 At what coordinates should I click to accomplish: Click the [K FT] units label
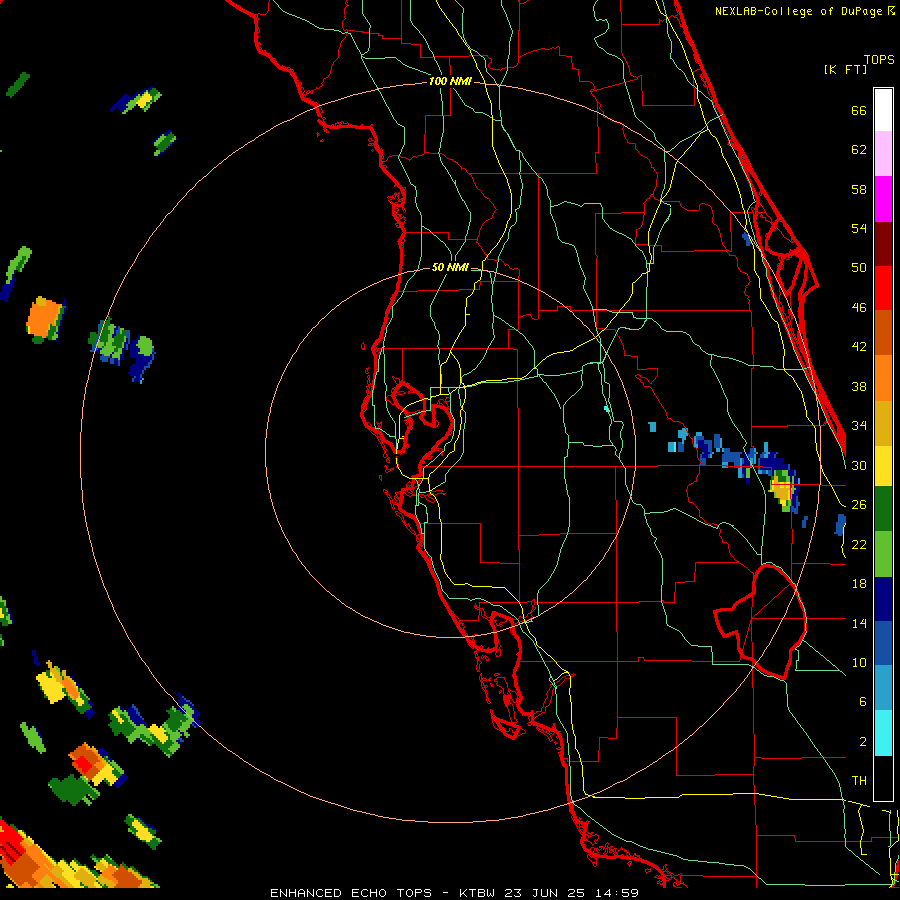click(x=845, y=69)
